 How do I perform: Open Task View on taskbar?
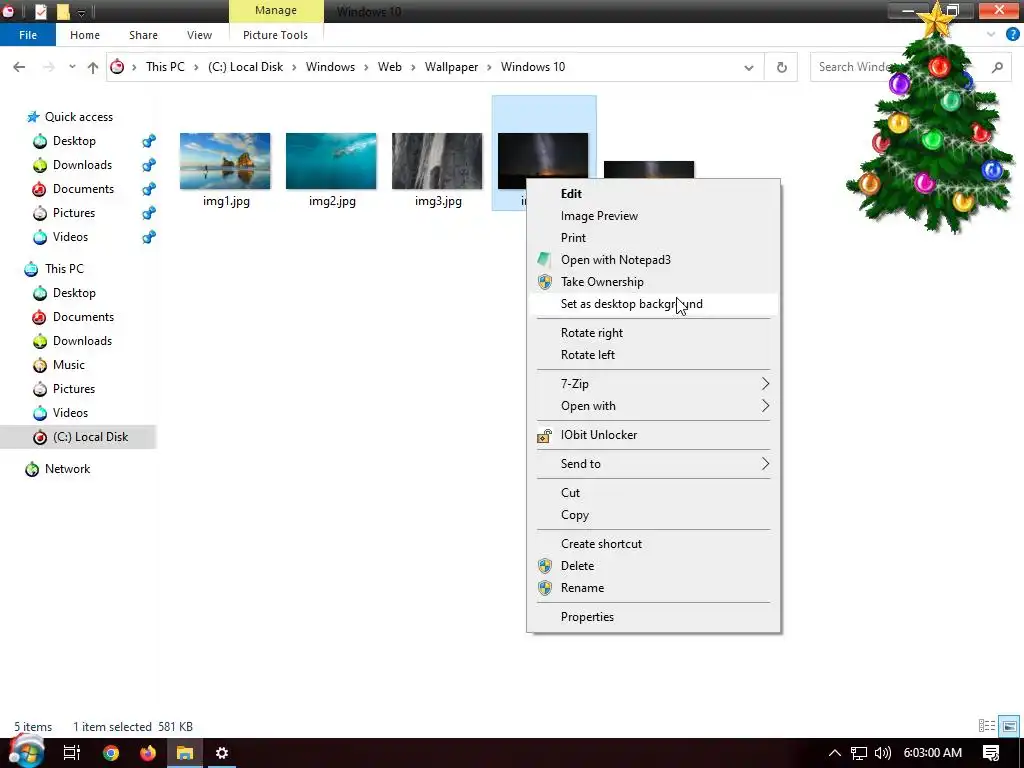tap(71, 753)
